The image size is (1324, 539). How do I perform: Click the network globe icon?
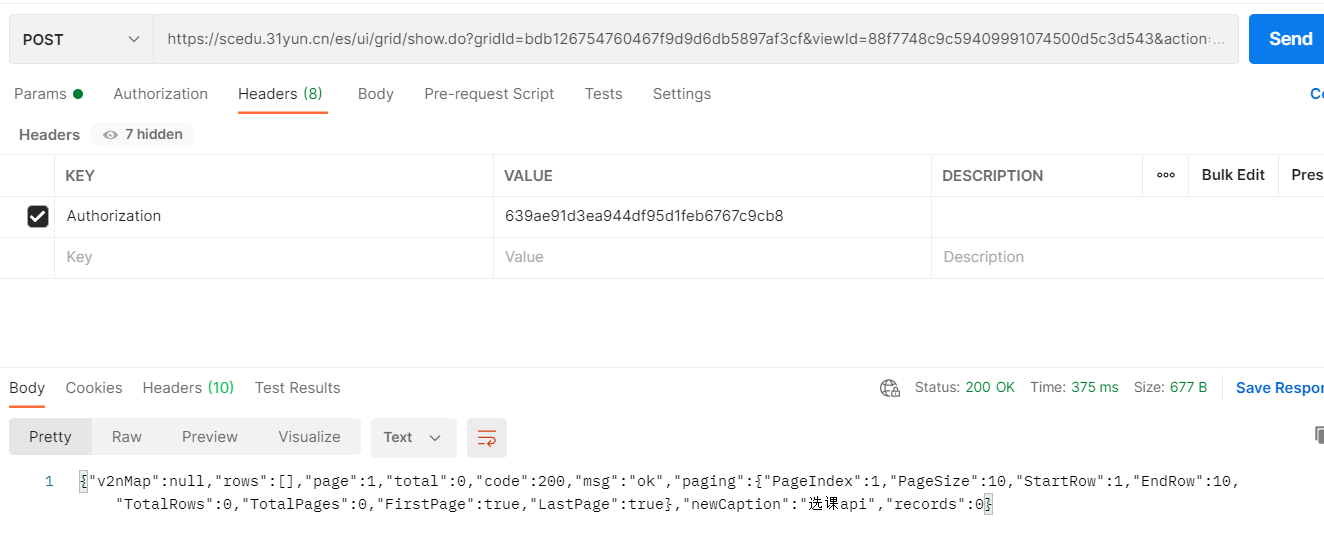coord(889,388)
